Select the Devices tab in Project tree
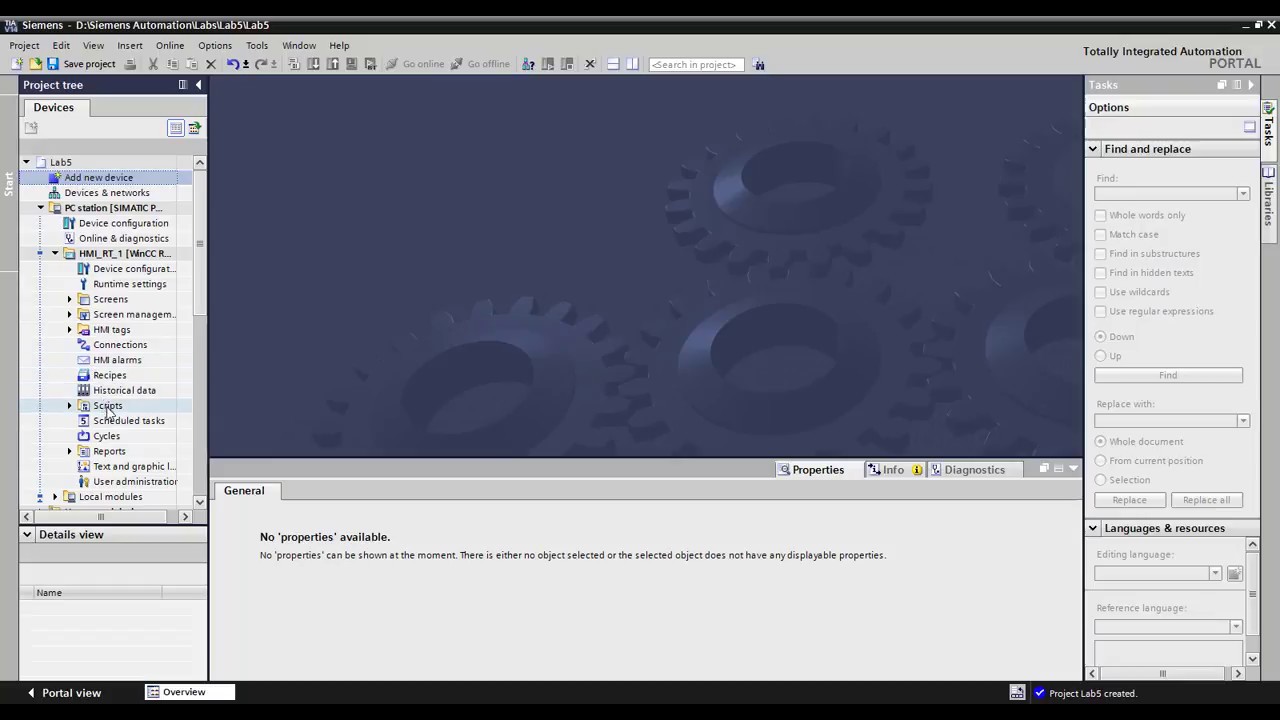Screen dimensions: 1280x720 click(54, 107)
